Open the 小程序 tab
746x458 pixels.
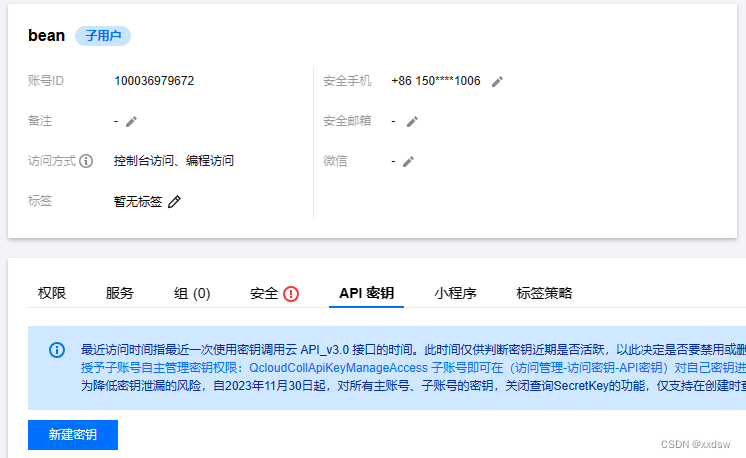click(x=455, y=293)
